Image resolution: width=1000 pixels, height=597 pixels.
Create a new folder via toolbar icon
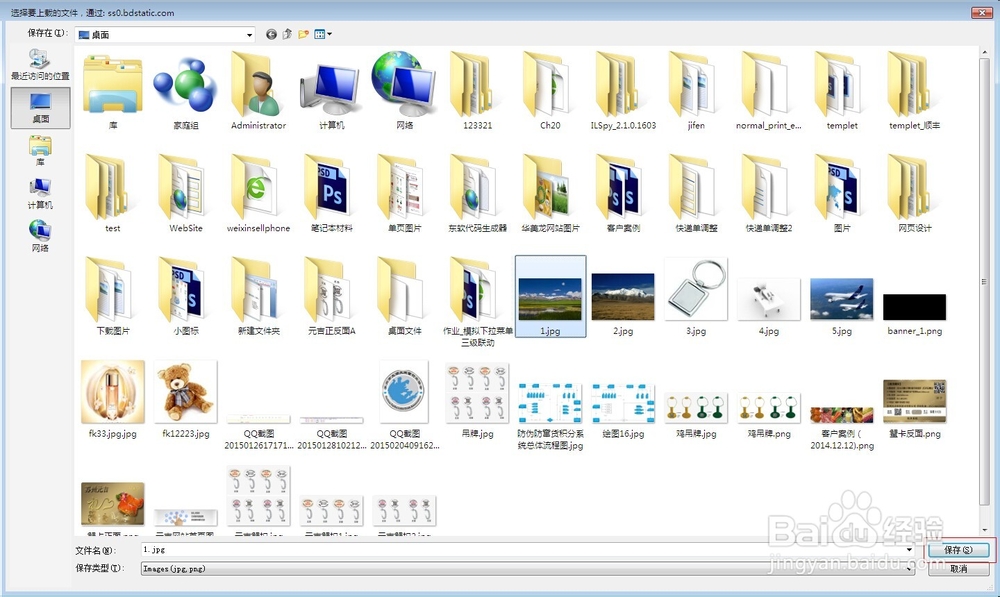click(x=304, y=34)
